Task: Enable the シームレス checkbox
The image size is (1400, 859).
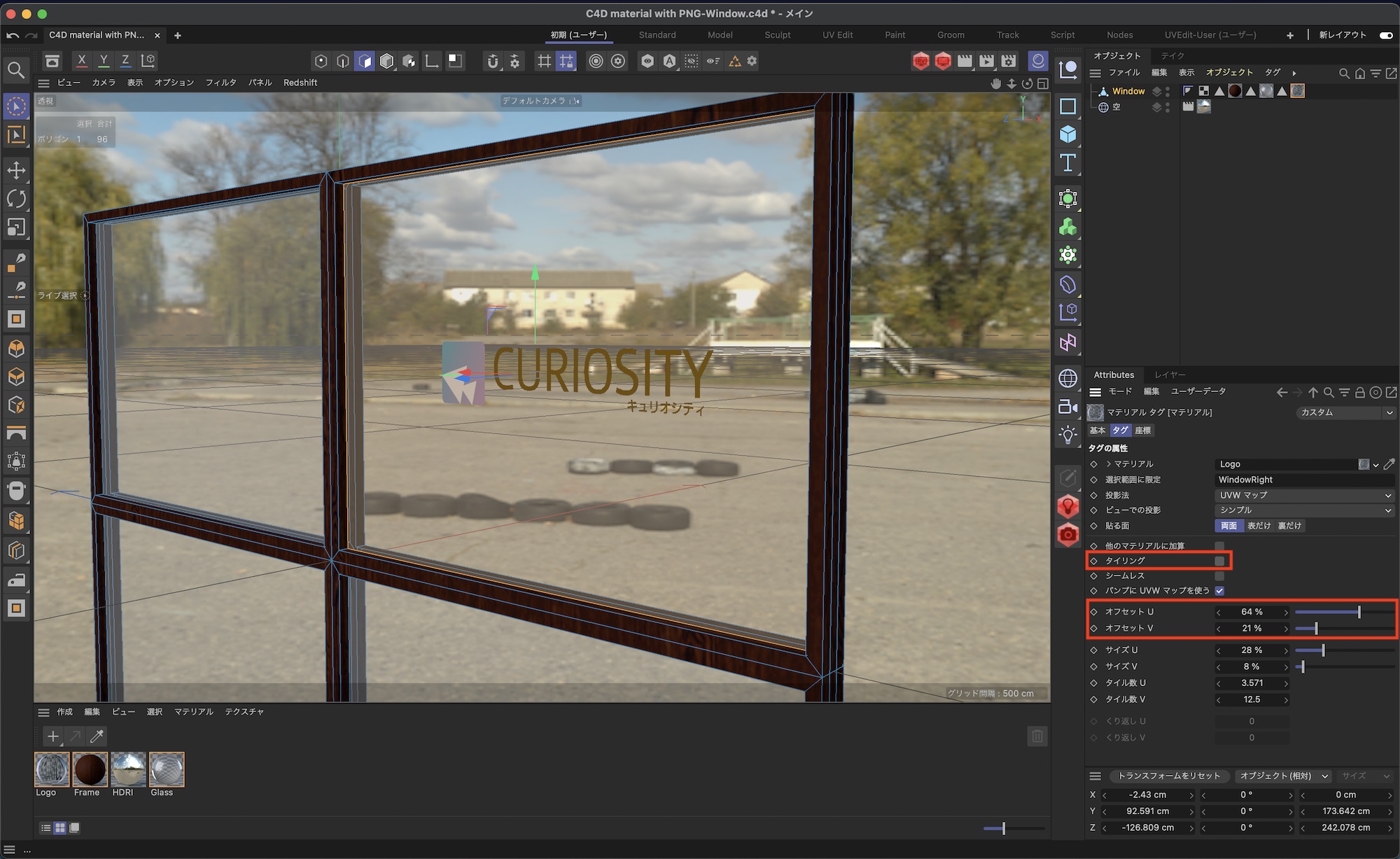Action: pos(1219,575)
